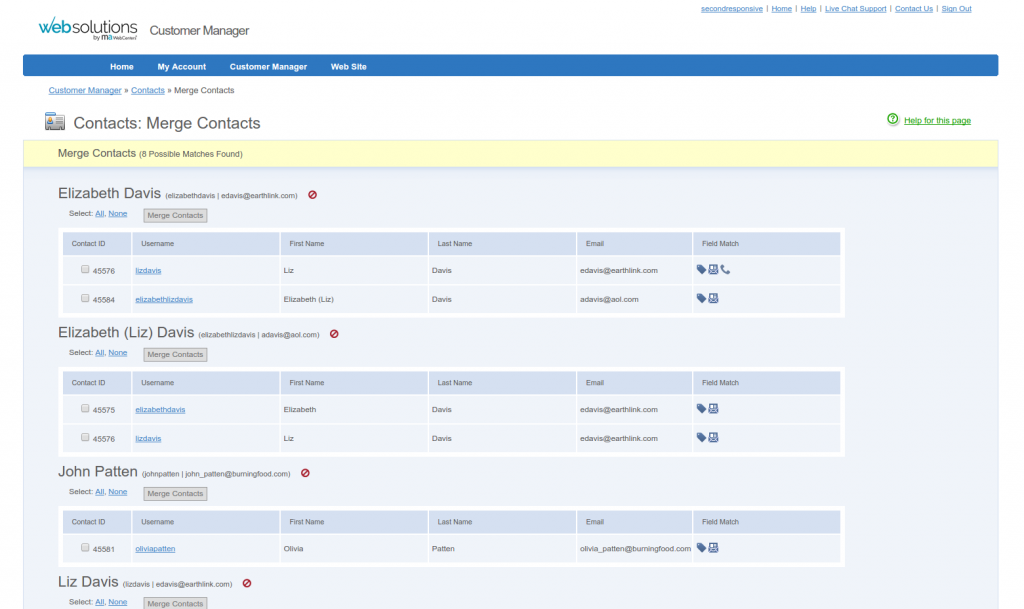Viewport: 1024px width, 609px height.
Task: Click red ignore icon next to Liz Davis heading
Action: click(x=247, y=584)
